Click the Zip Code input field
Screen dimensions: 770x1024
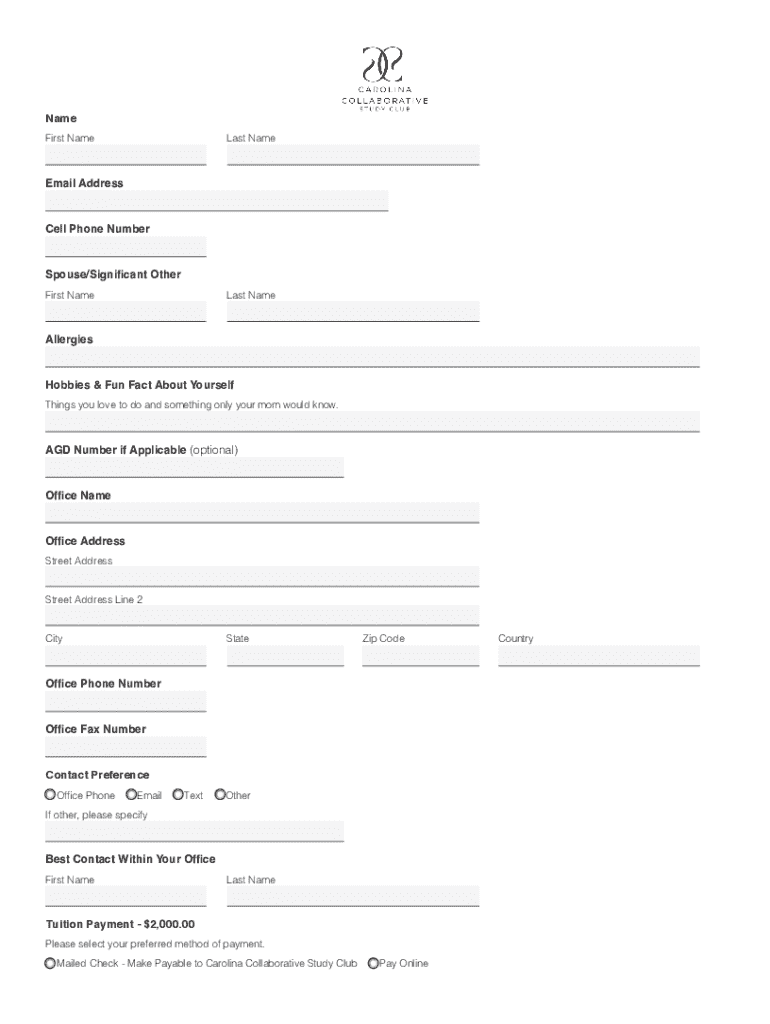click(421, 656)
